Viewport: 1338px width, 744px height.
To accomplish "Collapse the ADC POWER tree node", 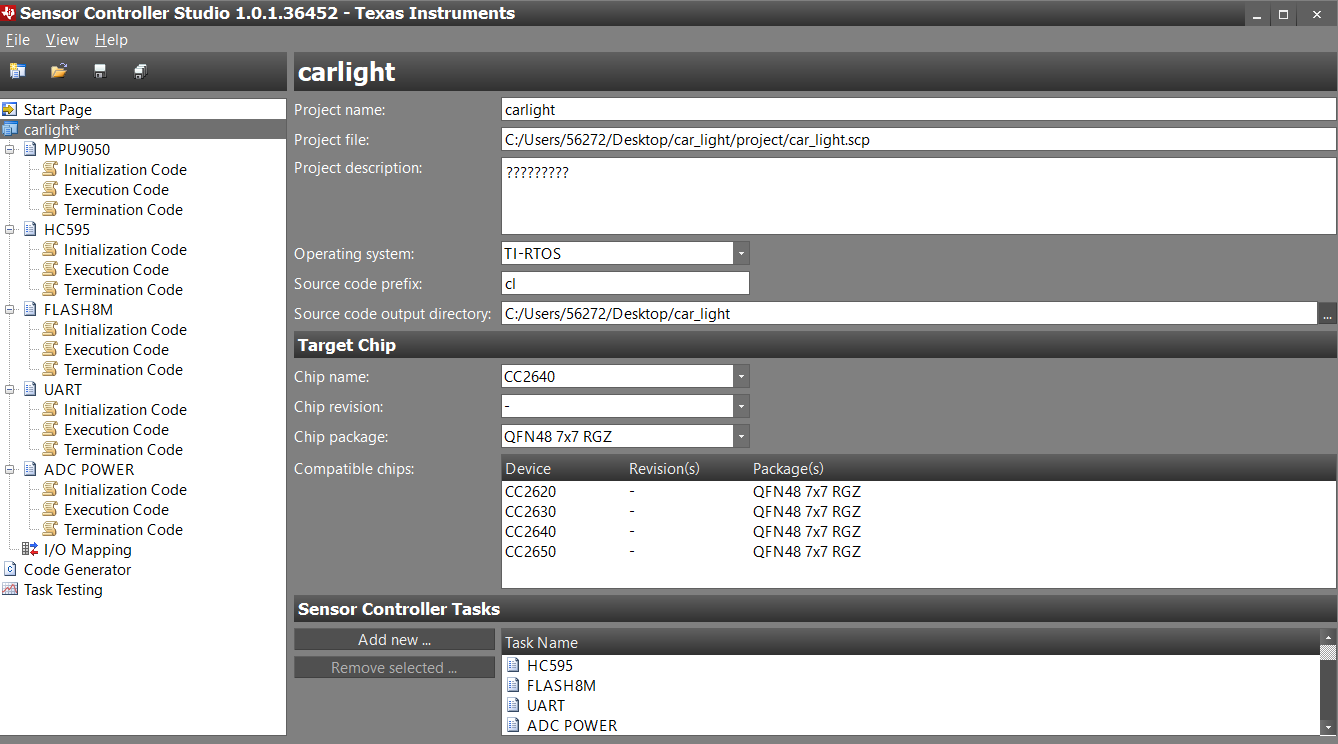I will (10, 469).
